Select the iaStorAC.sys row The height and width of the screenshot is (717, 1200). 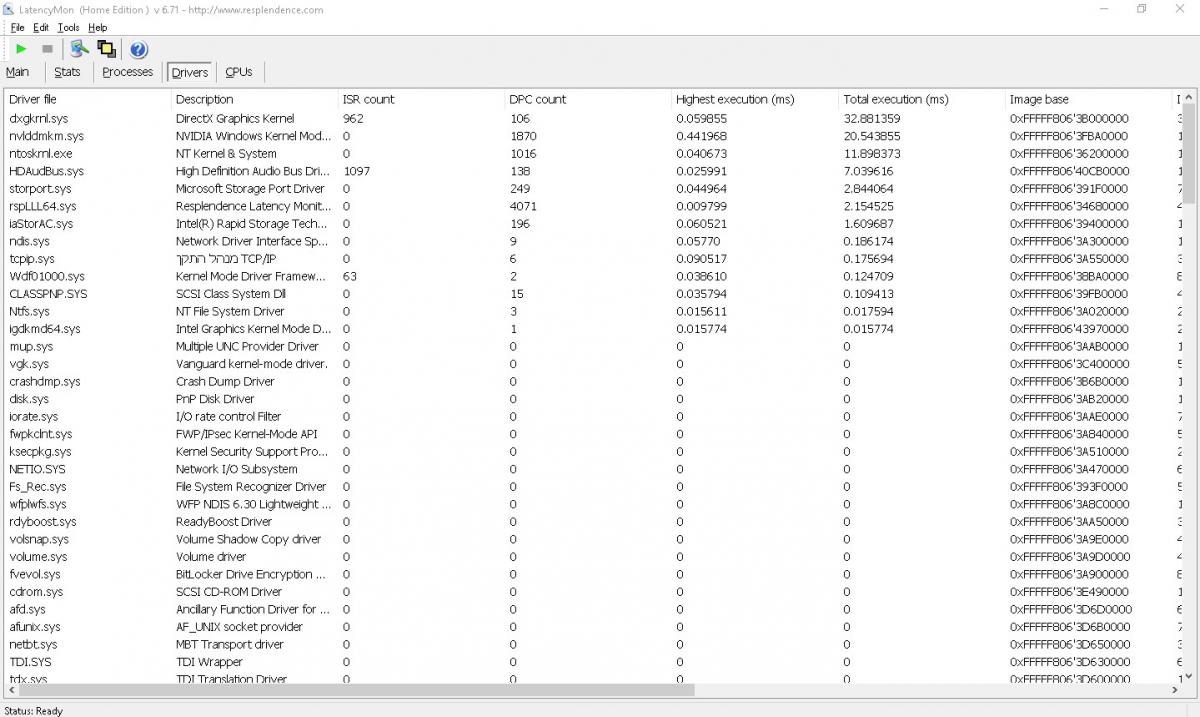click(x=592, y=223)
